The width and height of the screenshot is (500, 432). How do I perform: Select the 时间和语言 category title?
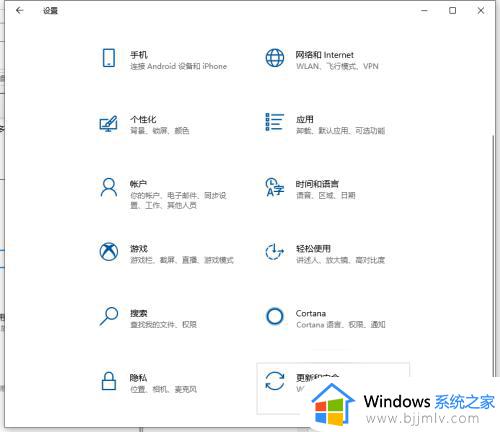tap(317, 184)
